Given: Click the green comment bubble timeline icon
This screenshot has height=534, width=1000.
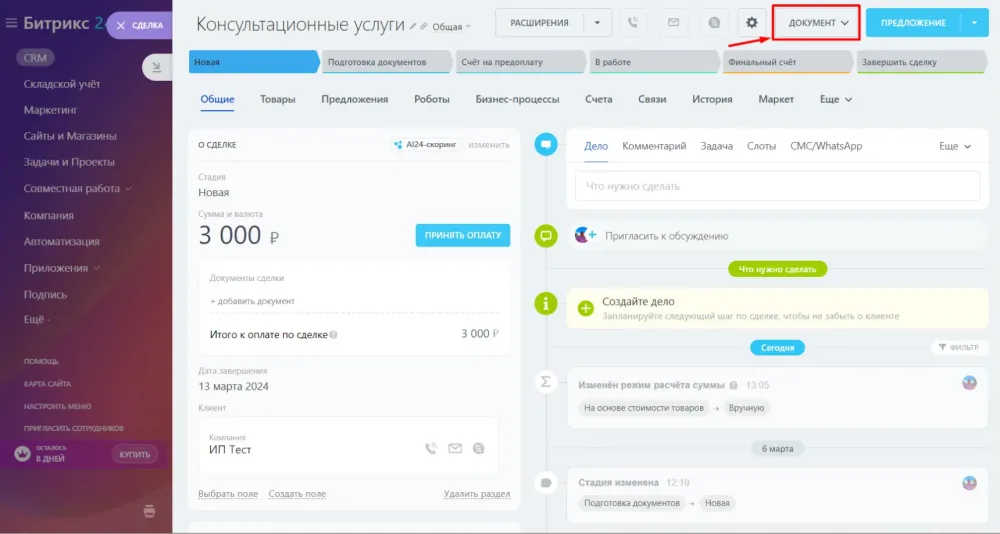Looking at the screenshot, I should click(546, 236).
